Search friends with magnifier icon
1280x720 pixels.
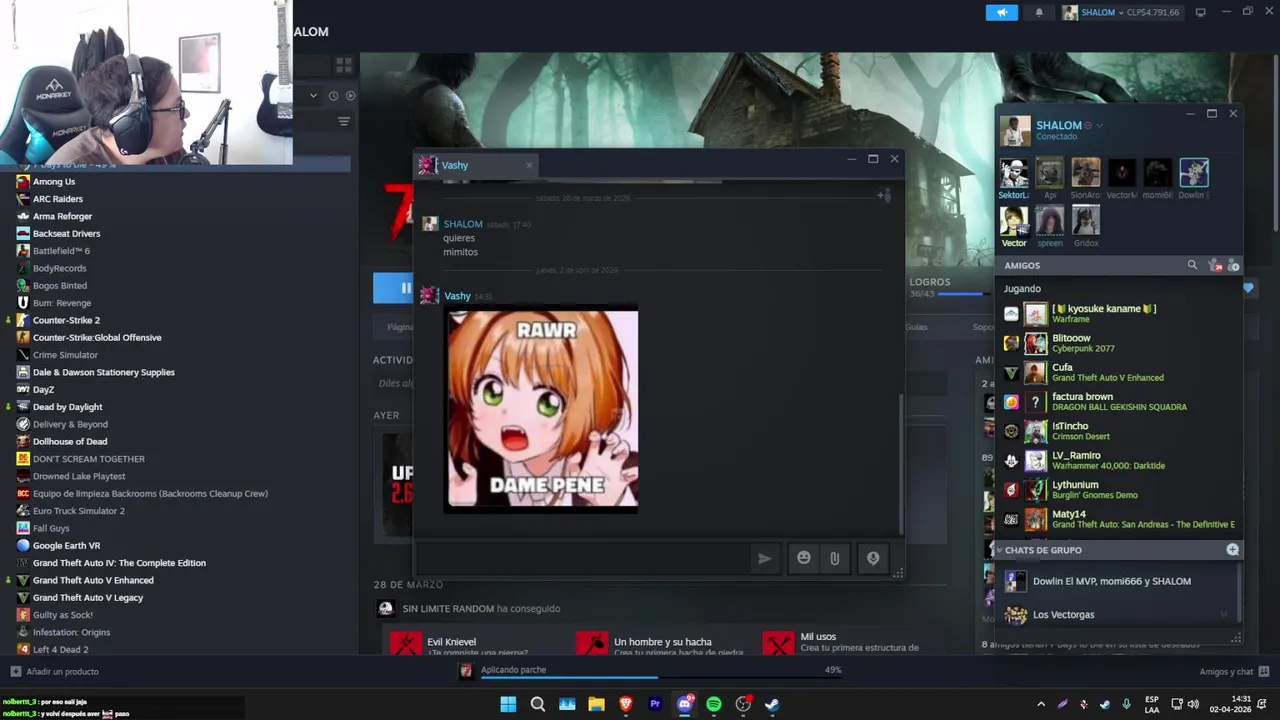pyautogui.click(x=1192, y=265)
